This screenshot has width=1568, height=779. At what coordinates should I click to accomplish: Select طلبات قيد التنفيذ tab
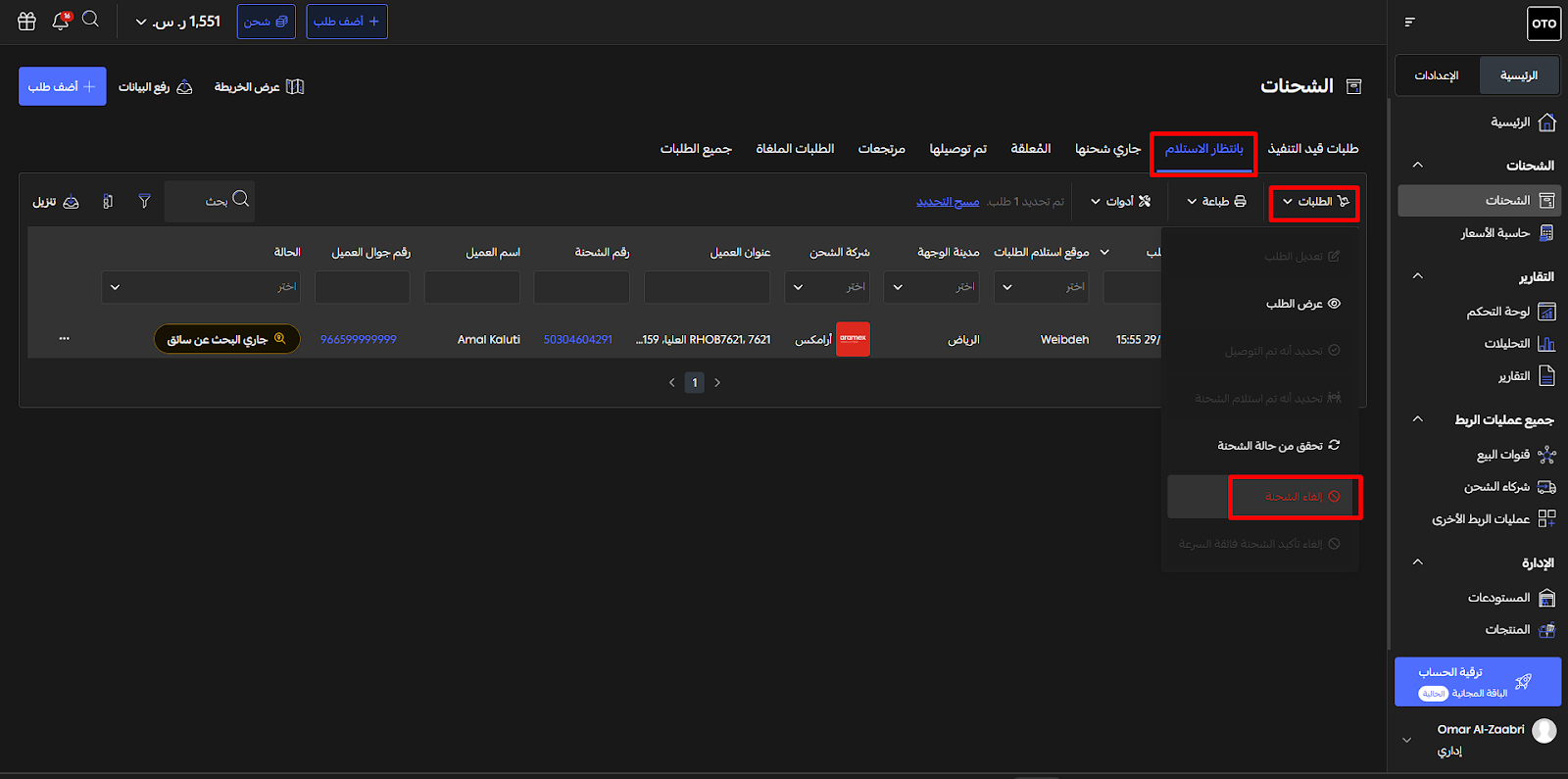click(1312, 149)
